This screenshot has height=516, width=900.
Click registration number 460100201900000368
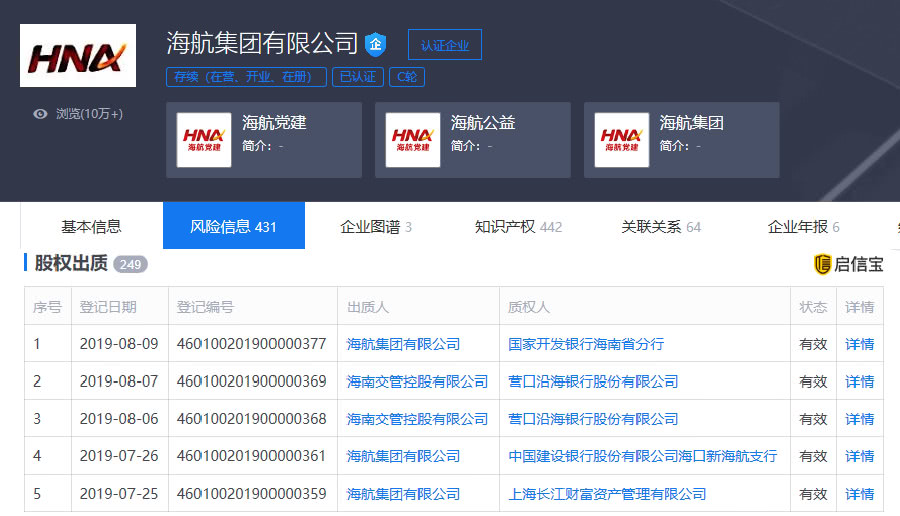[x=251, y=419]
